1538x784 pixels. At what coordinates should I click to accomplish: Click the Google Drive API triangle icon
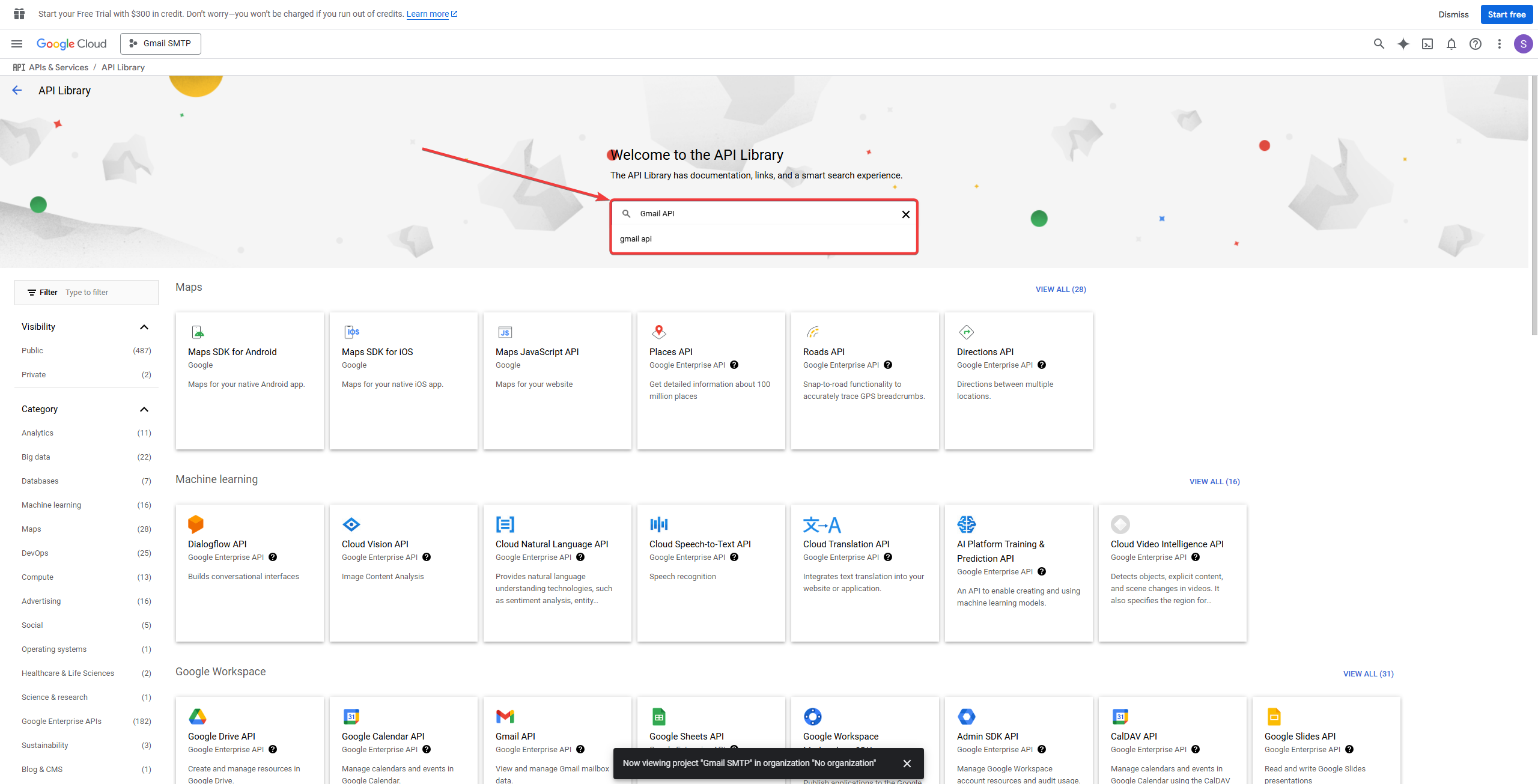coord(198,717)
